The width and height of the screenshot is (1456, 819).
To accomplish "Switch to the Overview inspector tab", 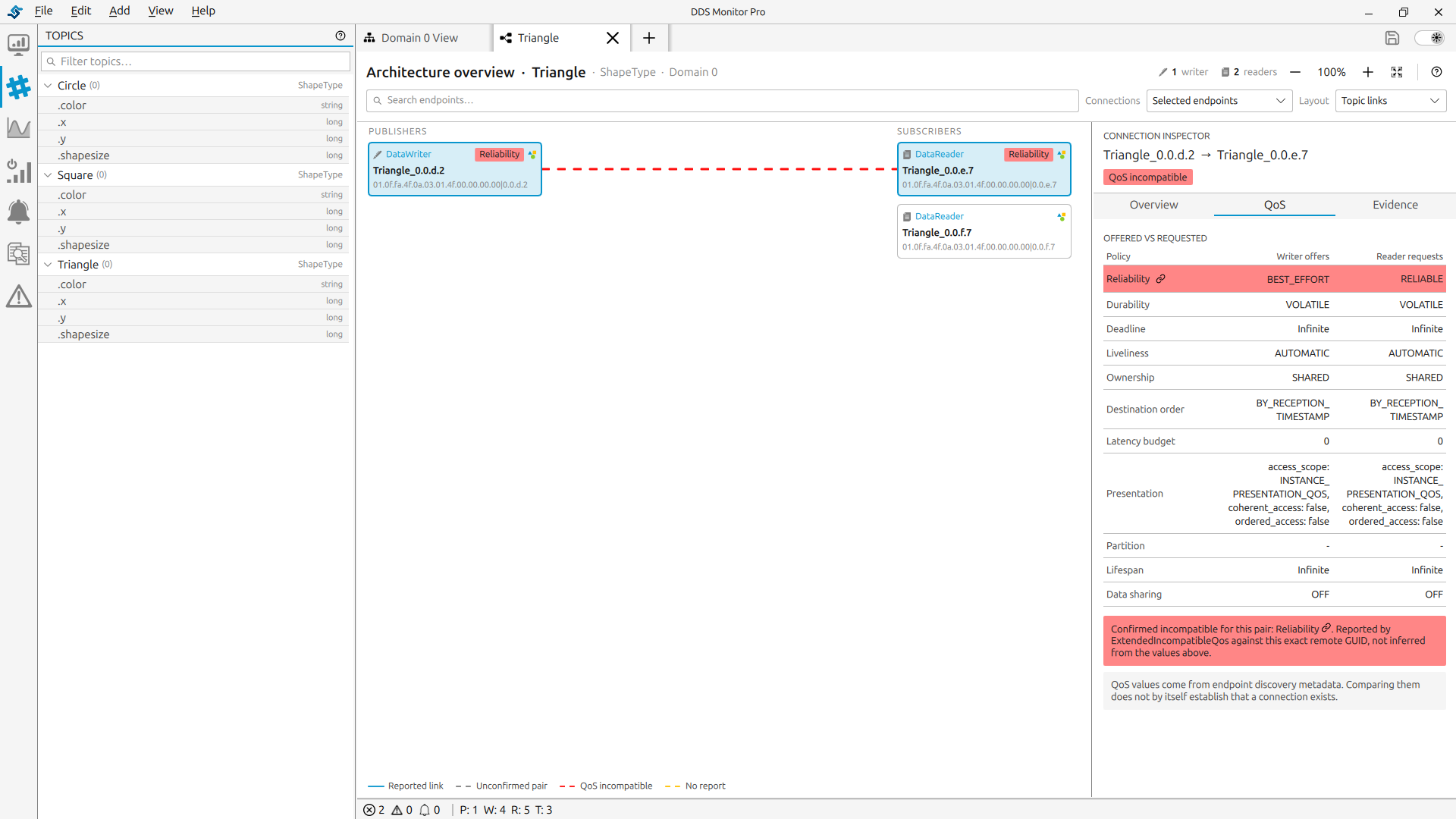I will coord(1153,205).
